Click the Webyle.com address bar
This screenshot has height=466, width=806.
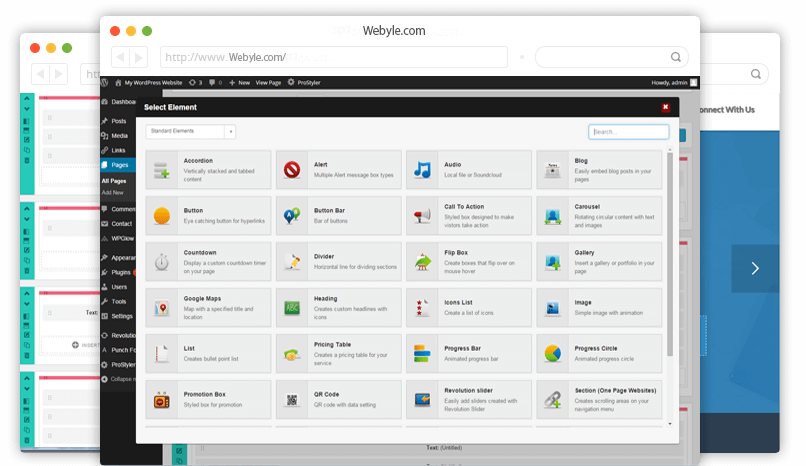(x=334, y=57)
